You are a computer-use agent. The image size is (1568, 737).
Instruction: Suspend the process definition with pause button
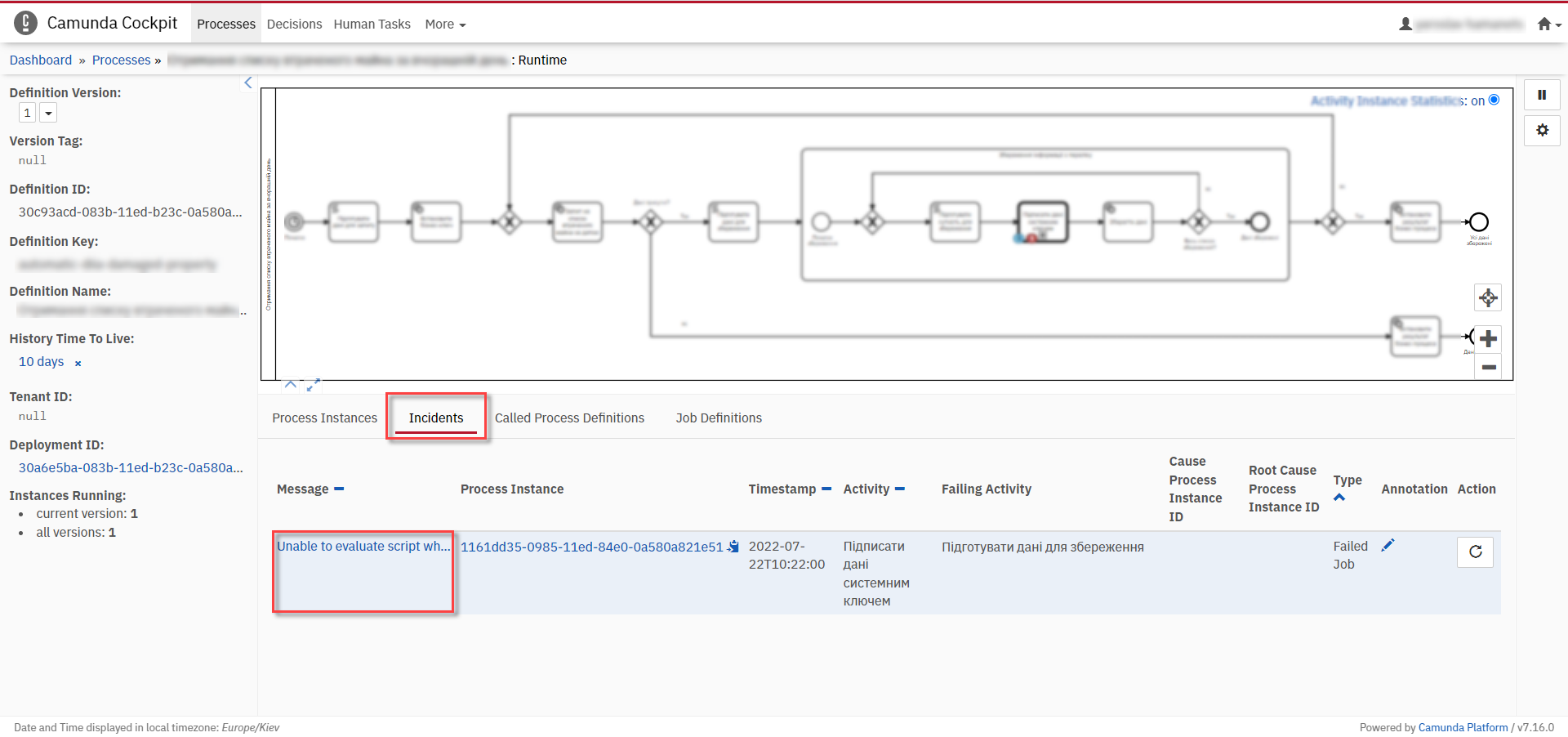coord(1542,95)
